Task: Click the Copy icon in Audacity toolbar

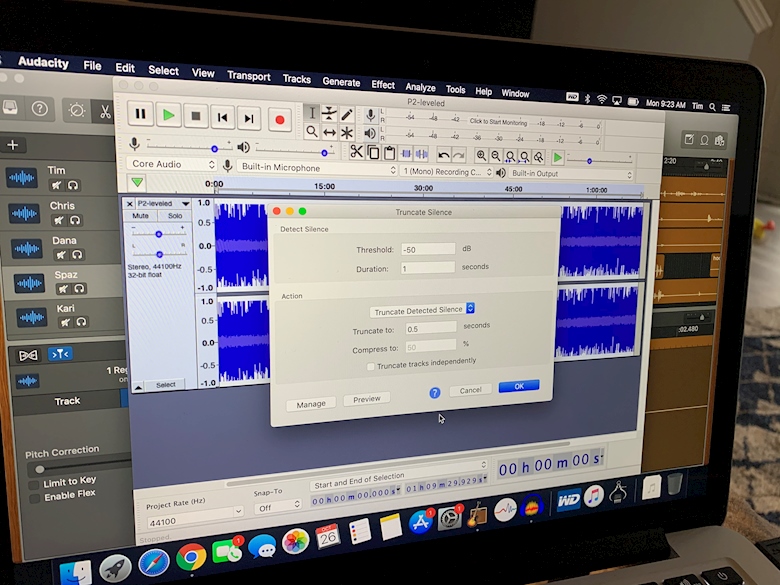Action: [x=373, y=152]
